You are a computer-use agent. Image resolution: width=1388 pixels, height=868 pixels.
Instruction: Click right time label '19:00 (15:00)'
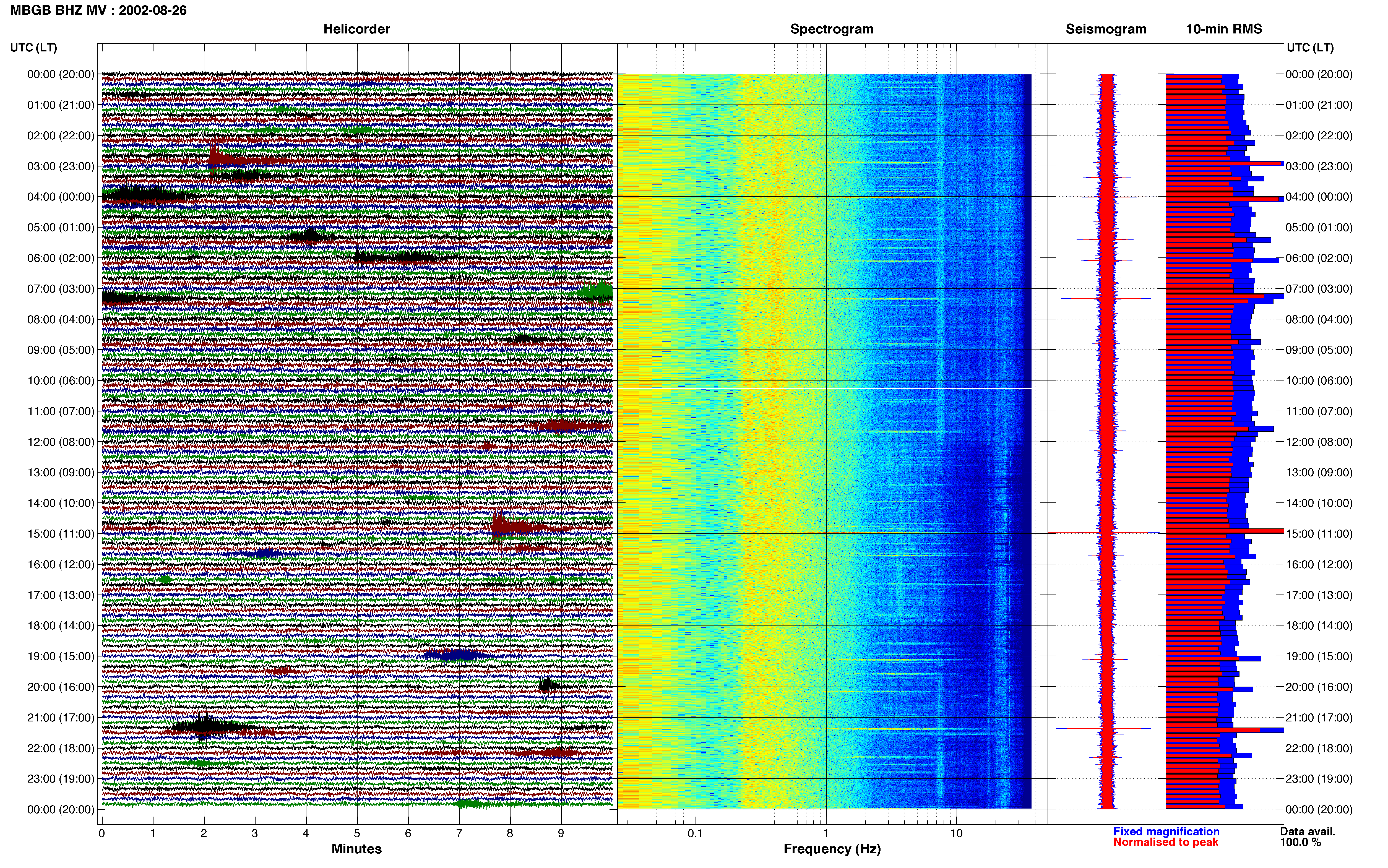click(1319, 656)
